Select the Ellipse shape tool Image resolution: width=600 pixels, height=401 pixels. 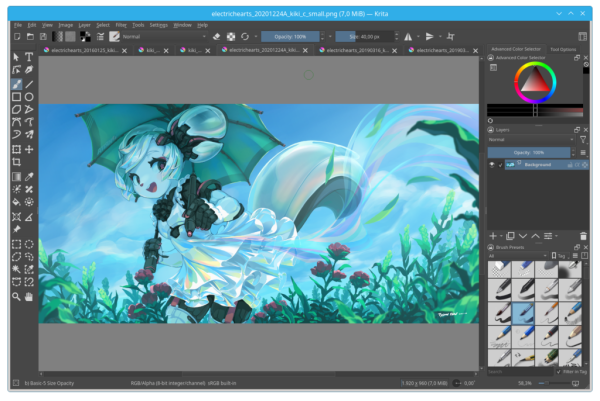(29, 97)
